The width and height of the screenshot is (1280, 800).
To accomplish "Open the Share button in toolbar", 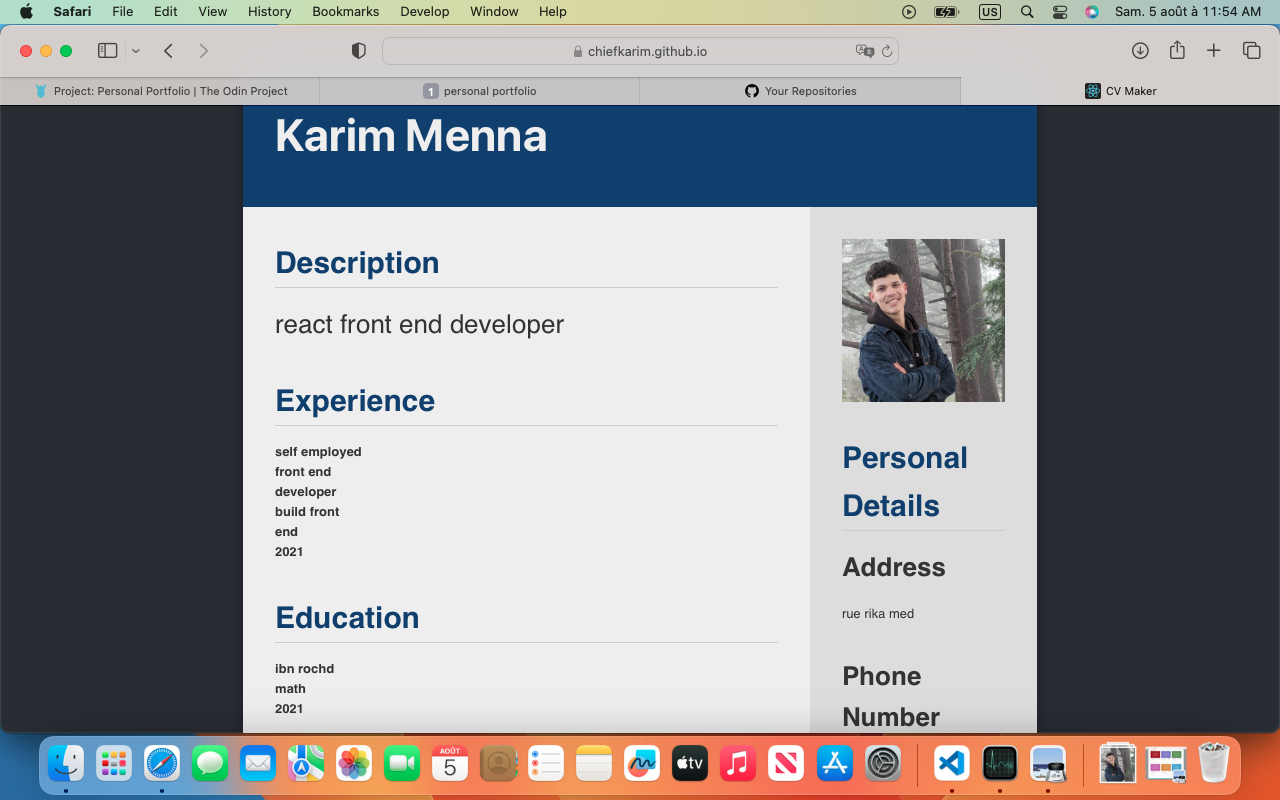I will click(1177, 51).
